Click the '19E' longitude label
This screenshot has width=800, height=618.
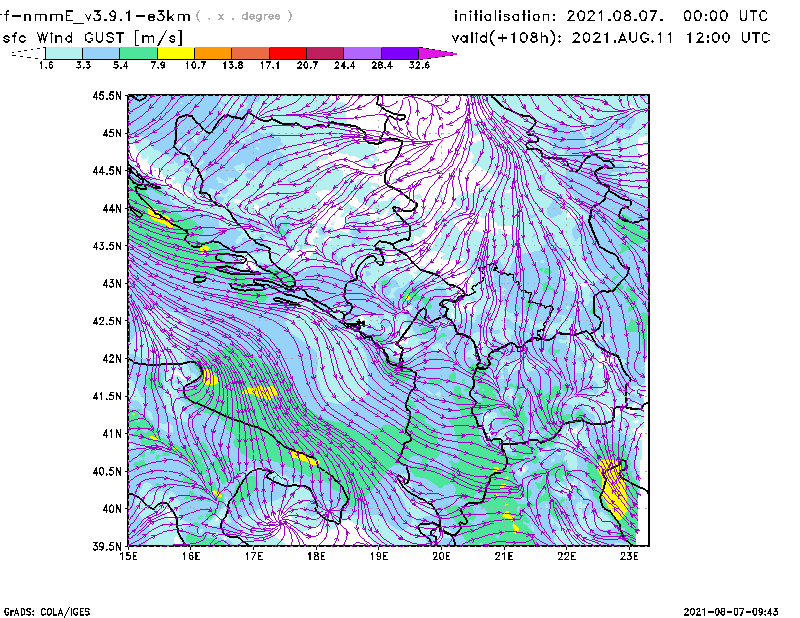pos(379,556)
